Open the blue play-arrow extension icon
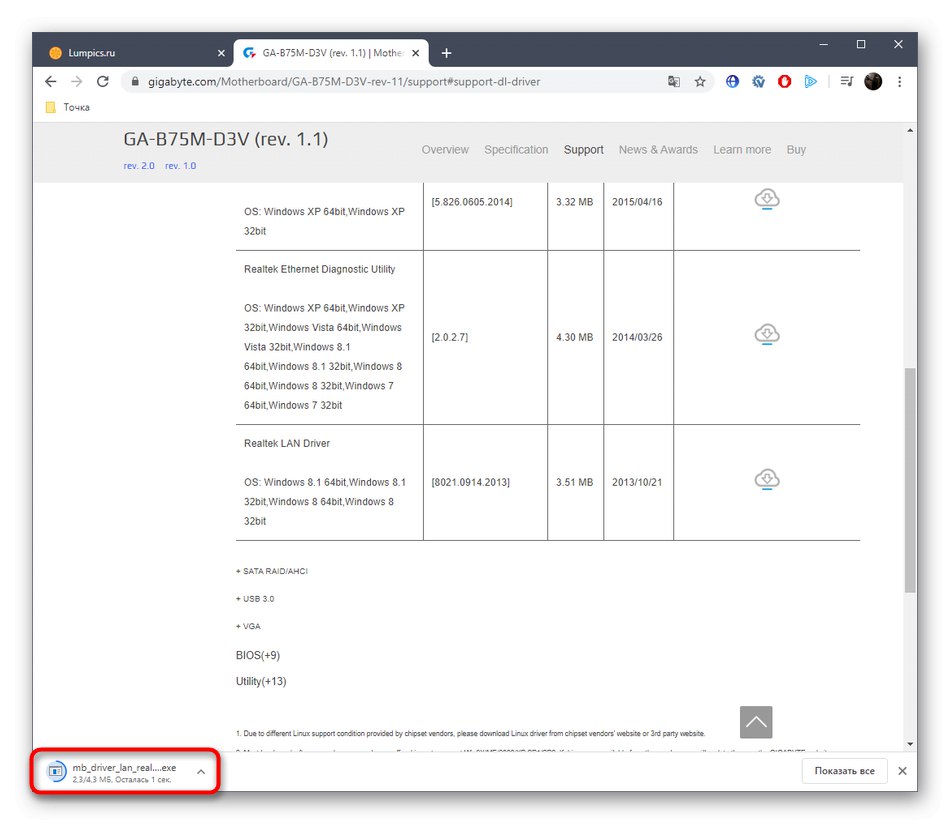Image resolution: width=950 pixels, height=824 pixels. (x=810, y=81)
